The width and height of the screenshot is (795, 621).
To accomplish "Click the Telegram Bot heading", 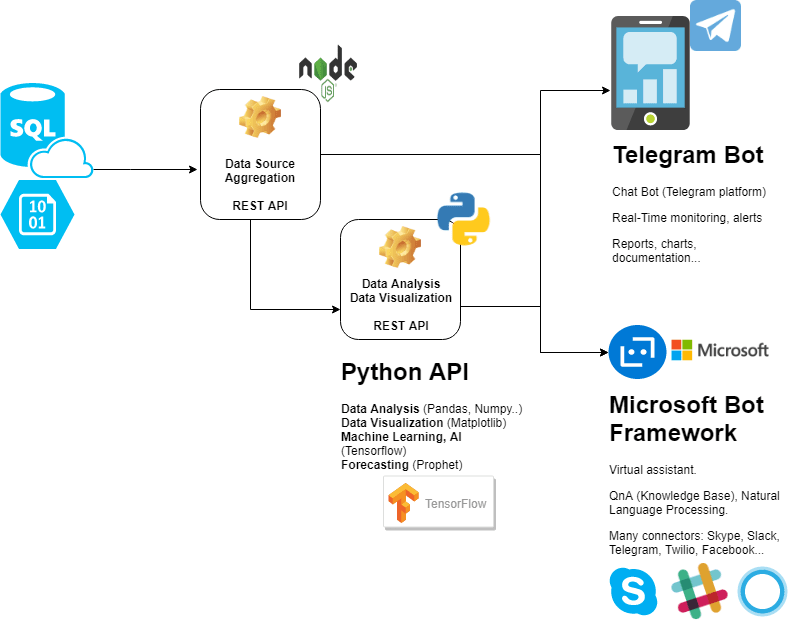I will [x=688, y=155].
